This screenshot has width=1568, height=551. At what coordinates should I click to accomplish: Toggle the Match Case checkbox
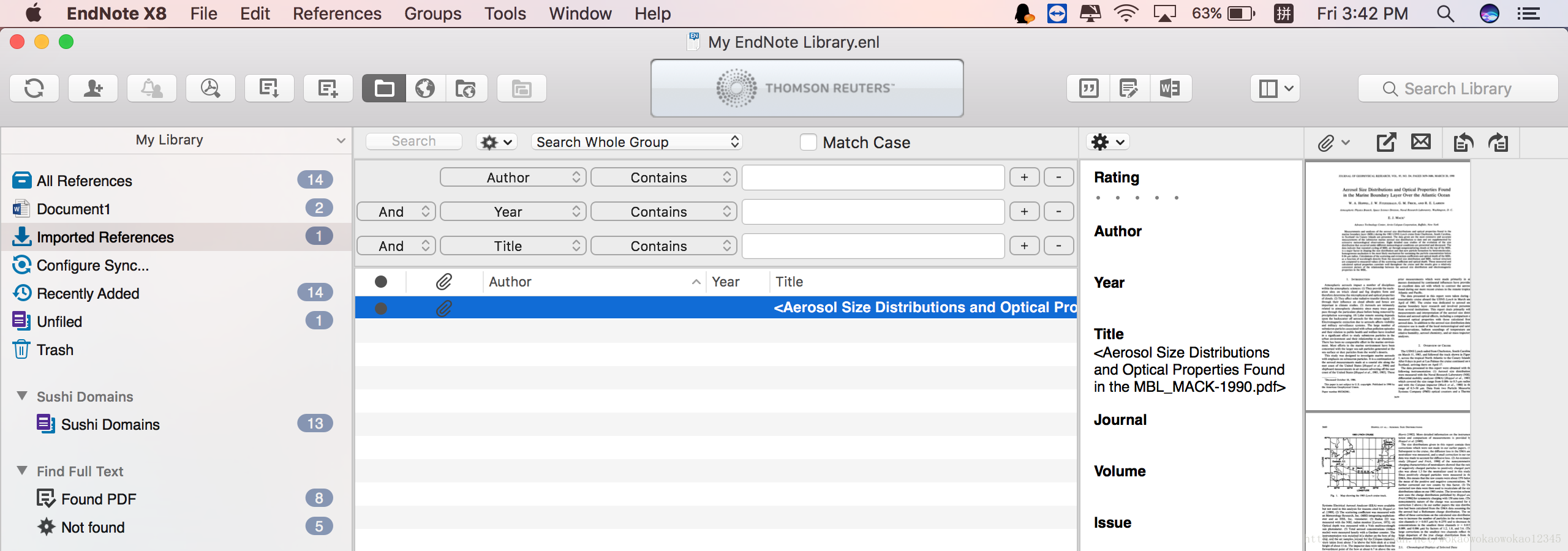[x=809, y=142]
